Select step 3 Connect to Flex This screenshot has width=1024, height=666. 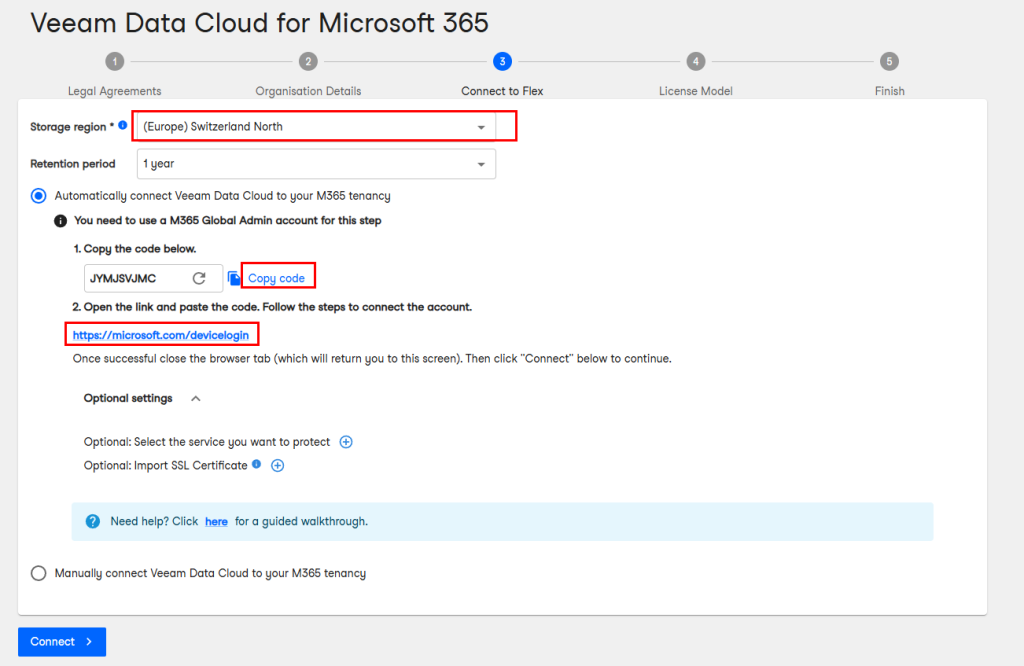pyautogui.click(x=502, y=61)
